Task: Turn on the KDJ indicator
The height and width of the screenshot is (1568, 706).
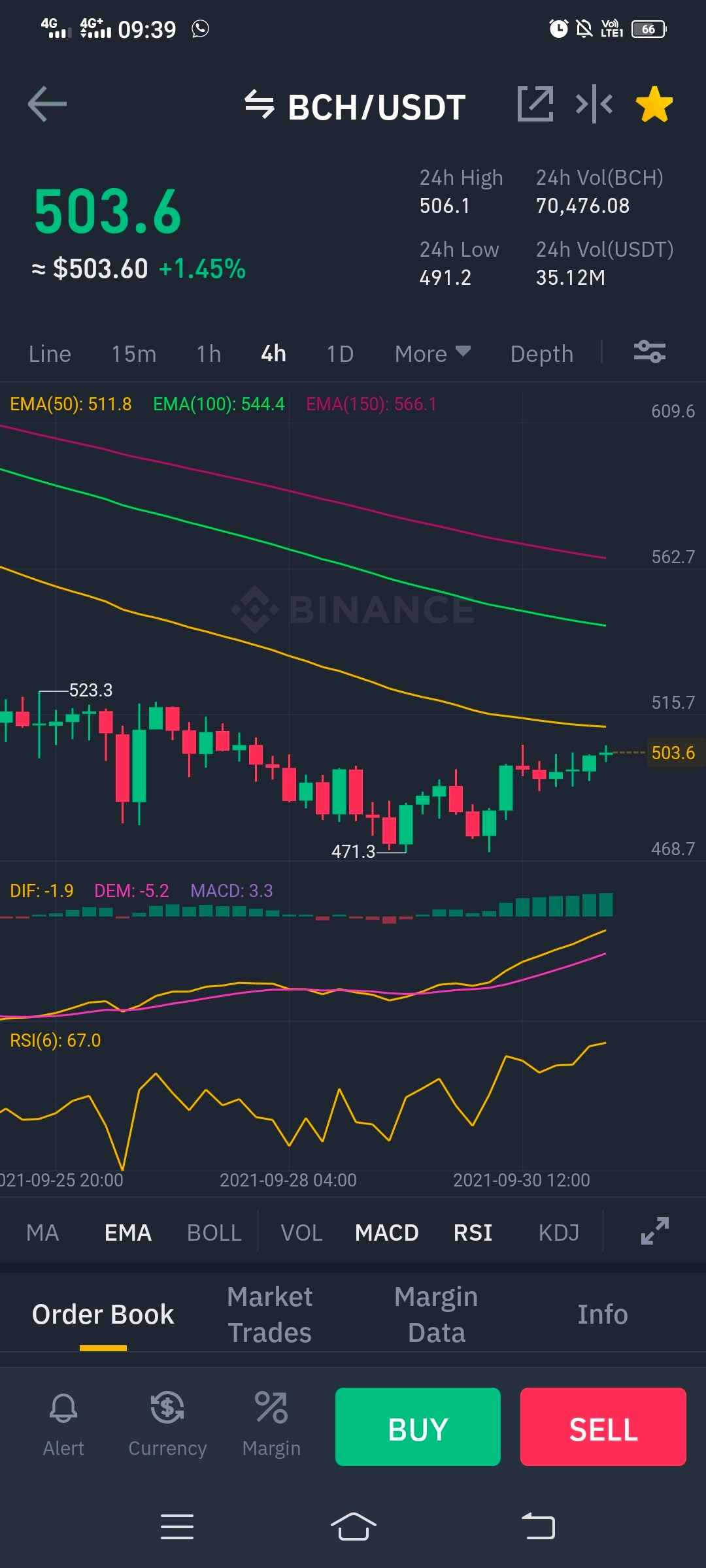Action: (559, 1233)
